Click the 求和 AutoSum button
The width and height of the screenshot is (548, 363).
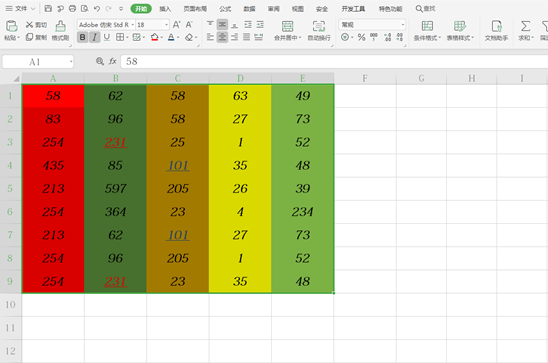click(x=525, y=30)
